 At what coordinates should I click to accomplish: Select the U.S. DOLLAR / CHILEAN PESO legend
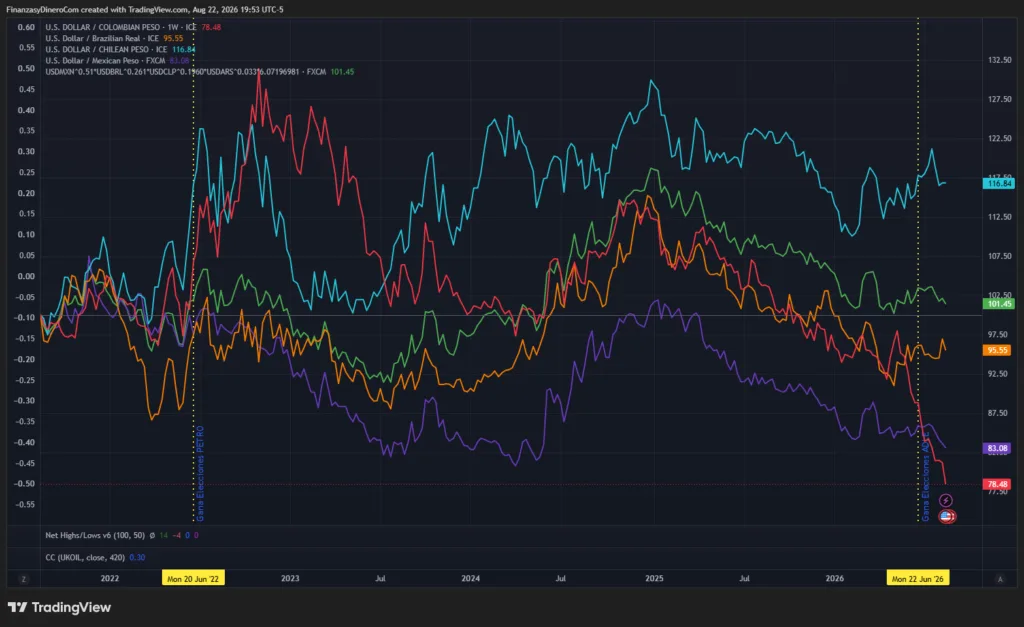point(106,50)
